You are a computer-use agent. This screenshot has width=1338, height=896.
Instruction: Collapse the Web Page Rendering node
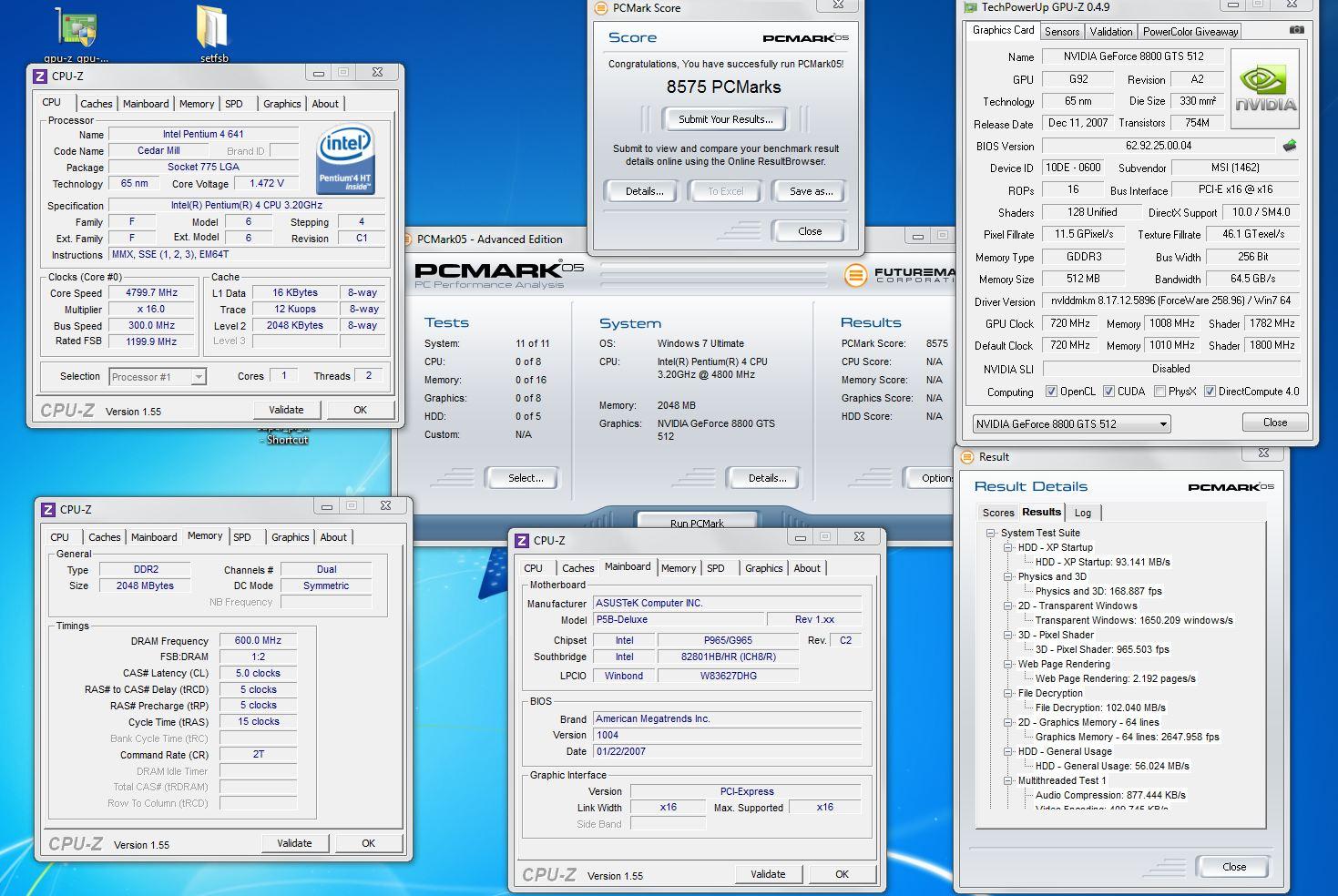coord(1008,664)
